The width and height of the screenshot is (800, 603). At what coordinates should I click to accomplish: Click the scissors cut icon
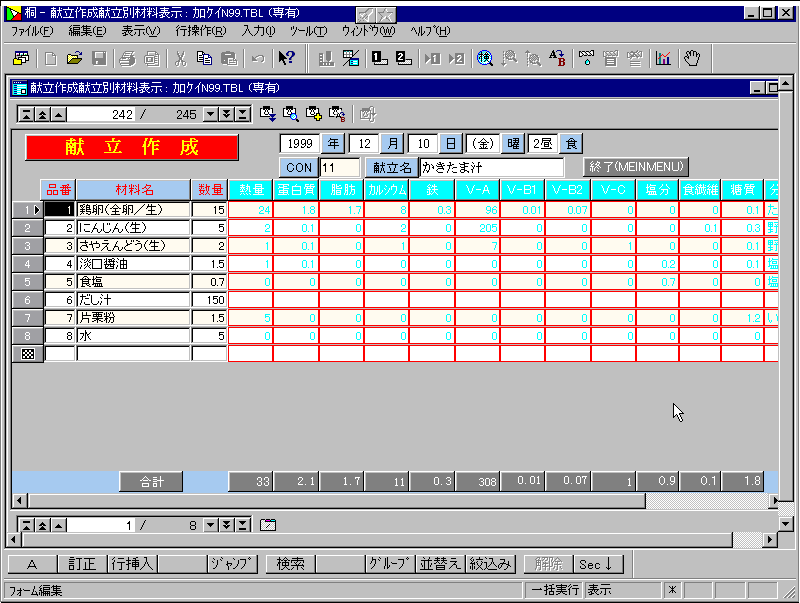[181, 58]
